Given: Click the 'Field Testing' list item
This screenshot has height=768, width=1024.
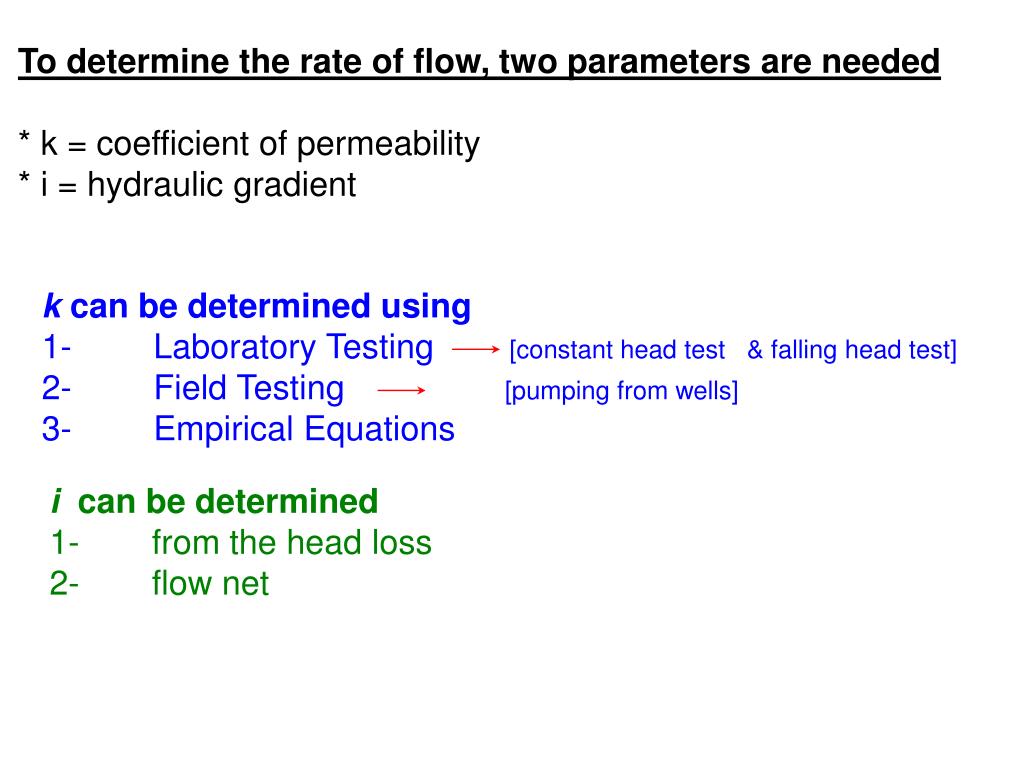Looking at the screenshot, I should [249, 389].
